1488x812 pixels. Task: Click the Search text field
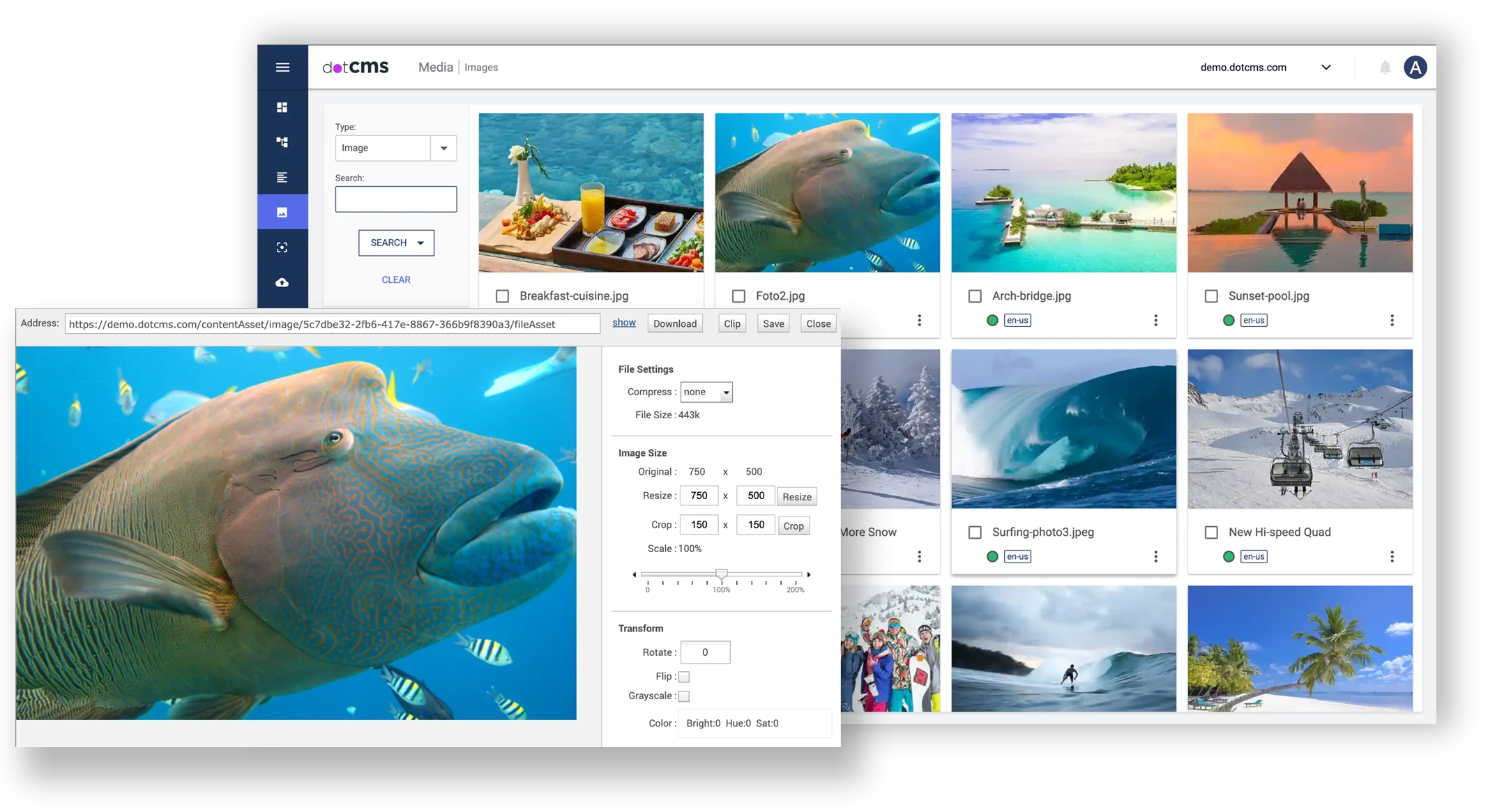pos(396,199)
